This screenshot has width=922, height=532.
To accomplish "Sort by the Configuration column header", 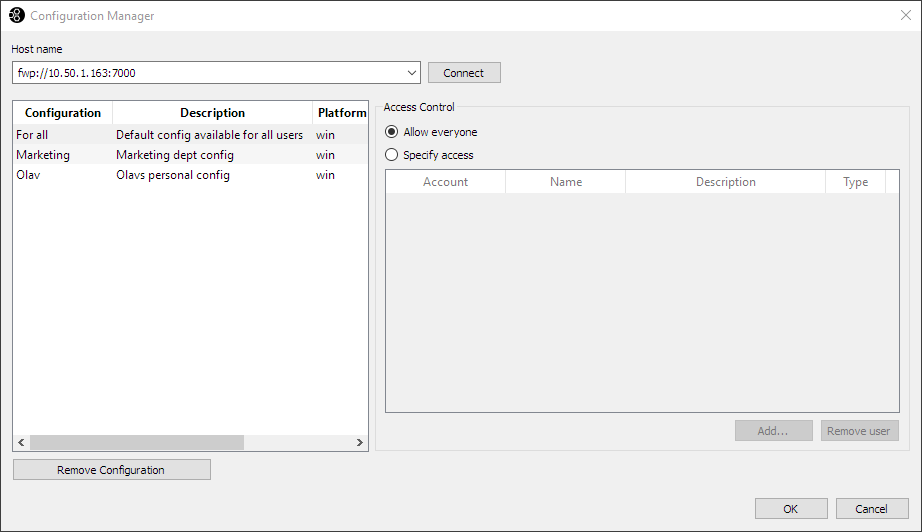I will click(63, 113).
